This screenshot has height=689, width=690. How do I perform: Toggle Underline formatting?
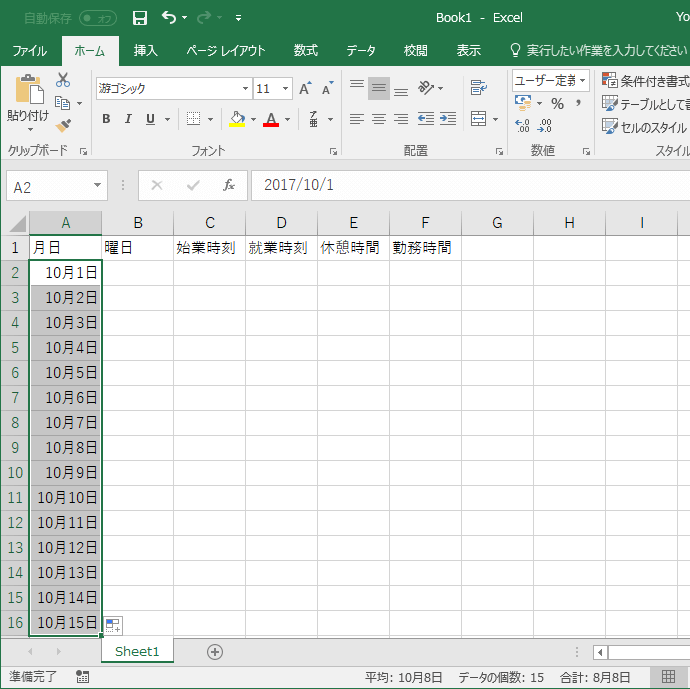click(150, 119)
